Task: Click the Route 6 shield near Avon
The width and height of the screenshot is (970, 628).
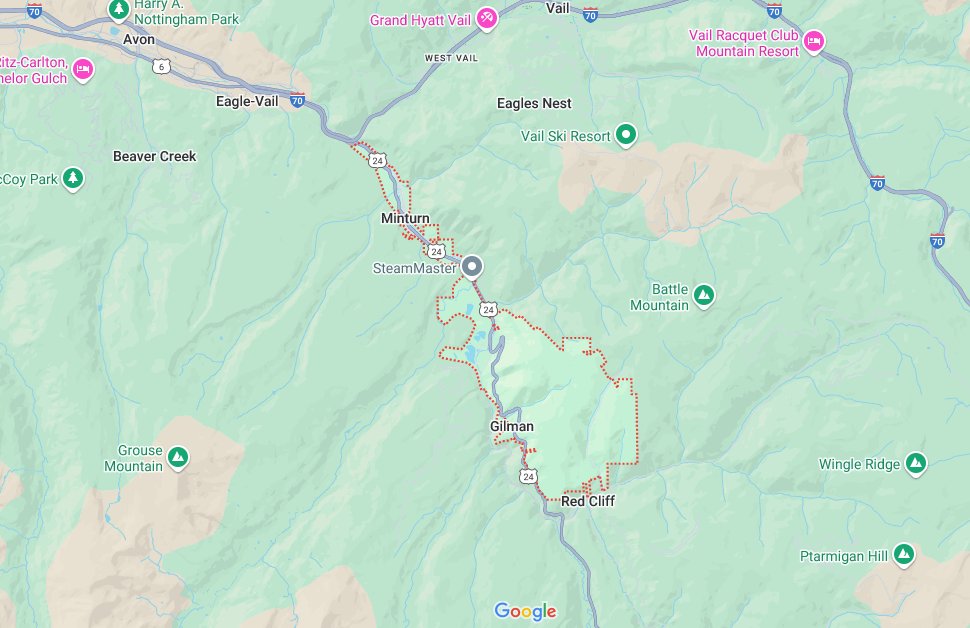Action: pos(161,67)
